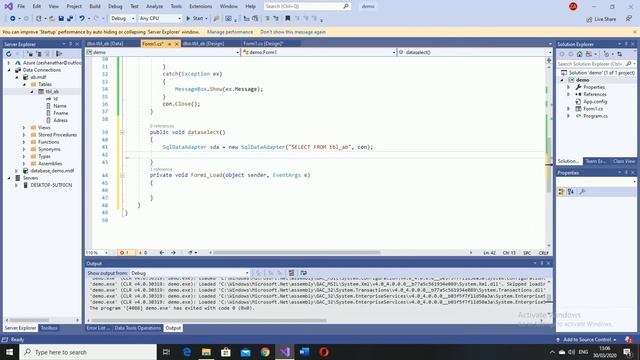Click the Live Share button

pyautogui.click(x=601, y=19)
